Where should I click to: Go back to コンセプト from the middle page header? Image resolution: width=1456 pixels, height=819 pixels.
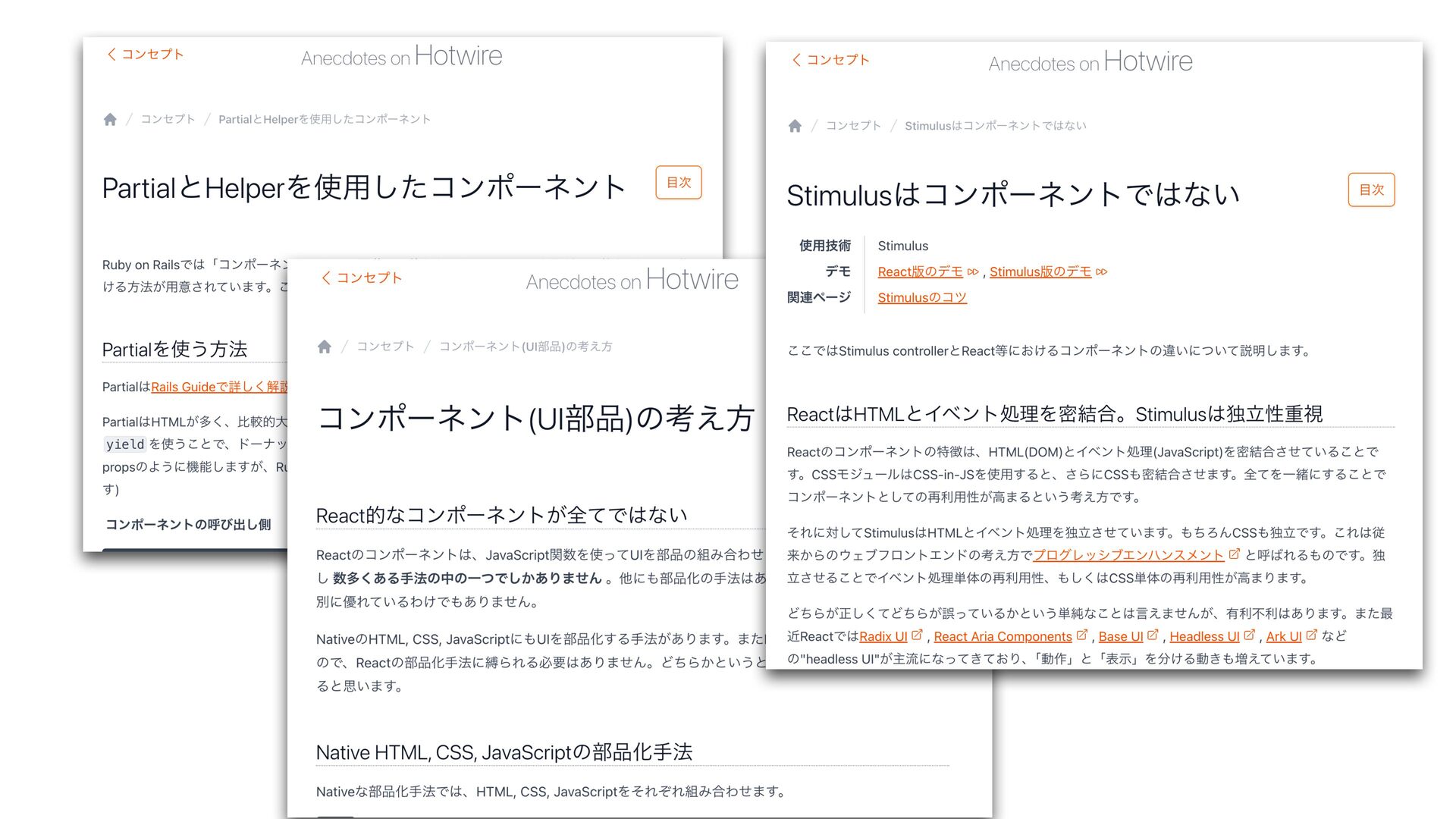361,278
